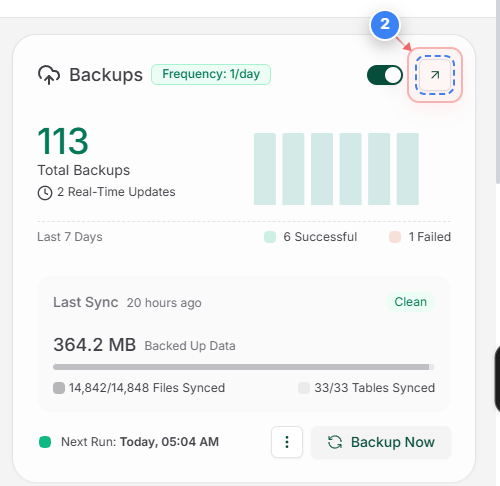Click the Total Backups label
Image resolution: width=500 pixels, height=486 pixels.
84,170
